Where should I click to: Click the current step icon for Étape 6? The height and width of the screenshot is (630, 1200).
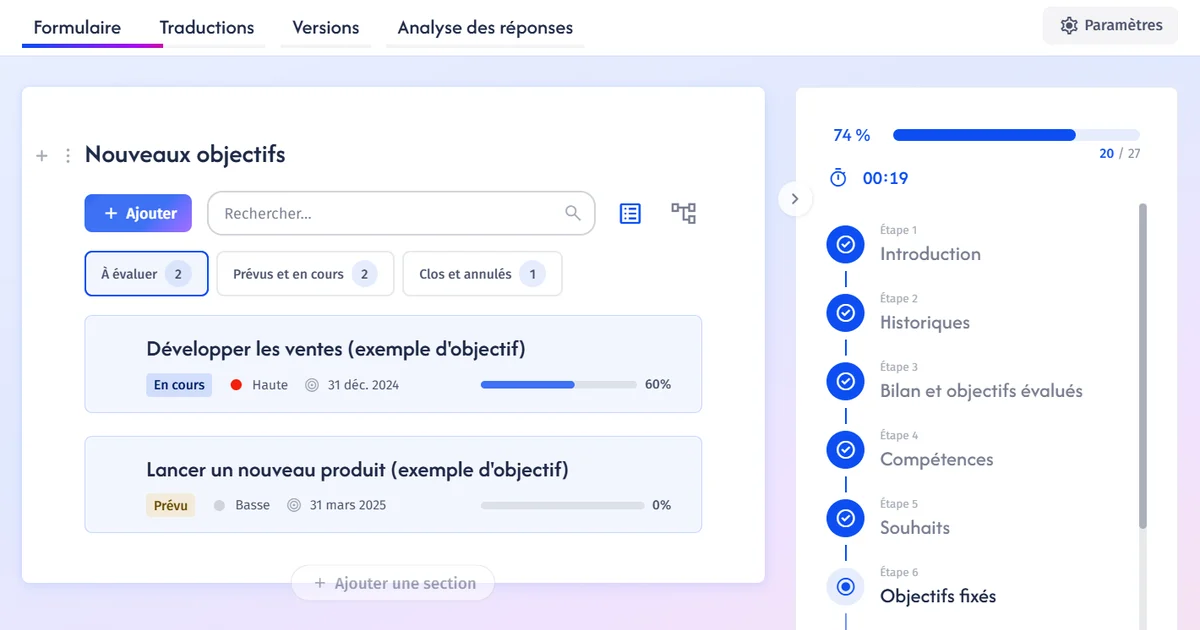click(846, 587)
